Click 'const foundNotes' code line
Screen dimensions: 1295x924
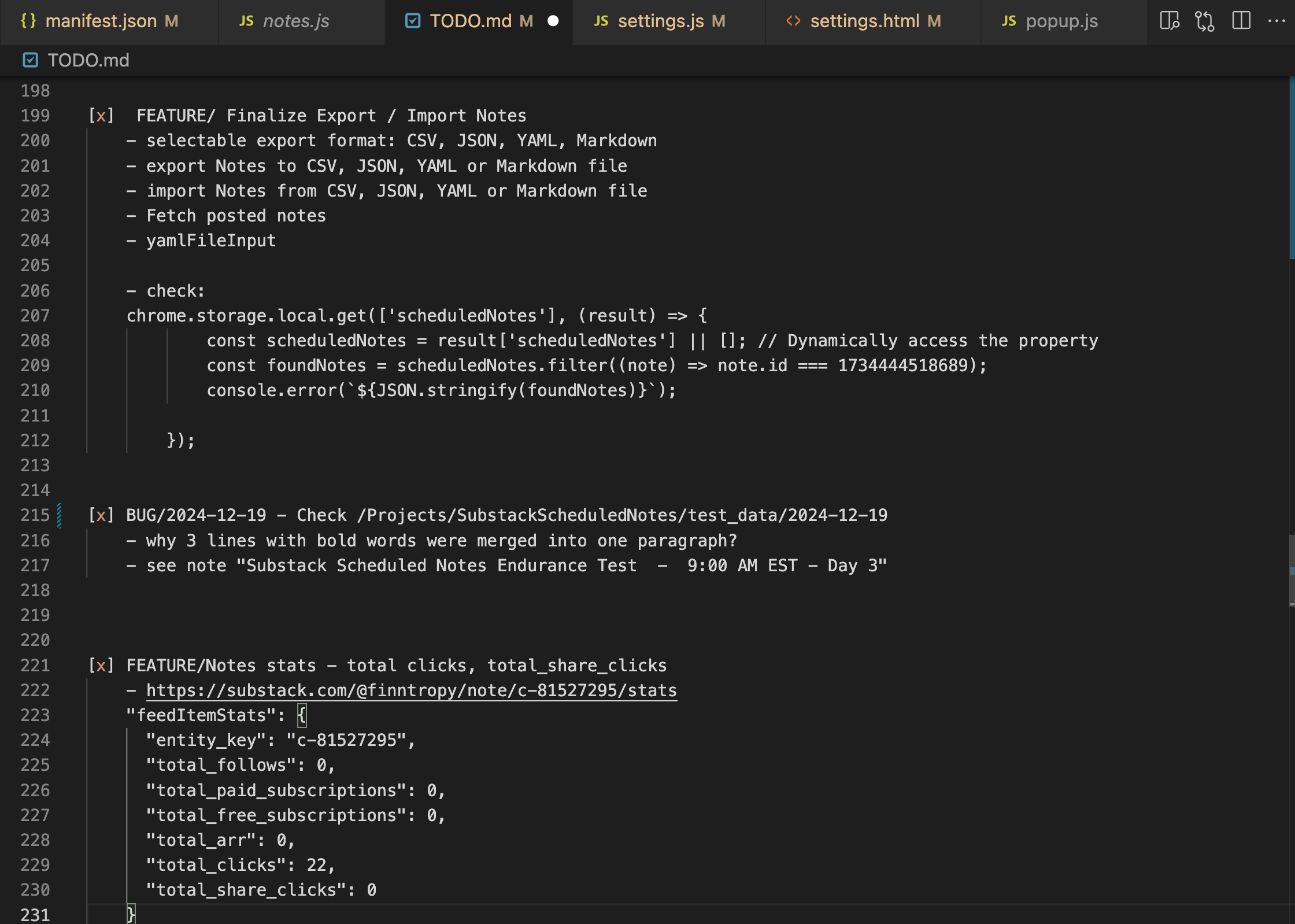[597, 365]
